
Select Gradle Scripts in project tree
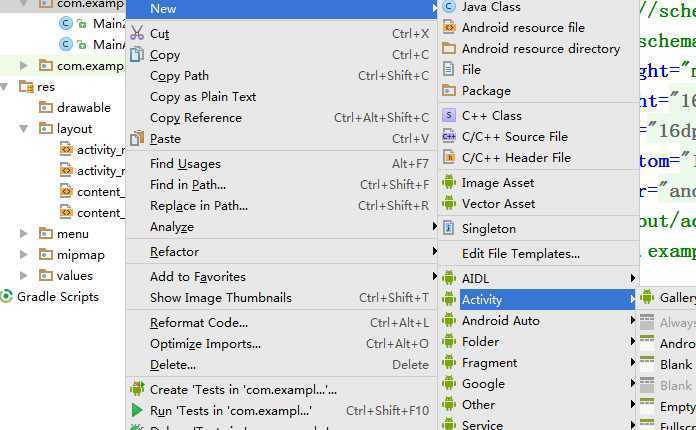pos(57,297)
